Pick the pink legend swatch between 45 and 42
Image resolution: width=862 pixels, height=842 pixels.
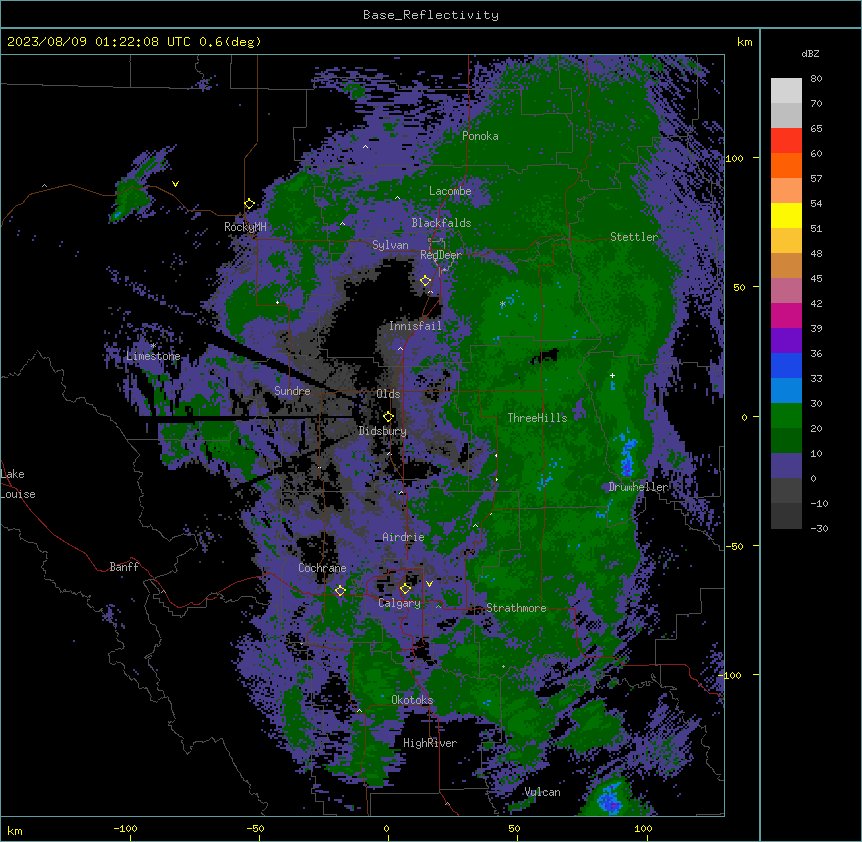tap(786, 290)
